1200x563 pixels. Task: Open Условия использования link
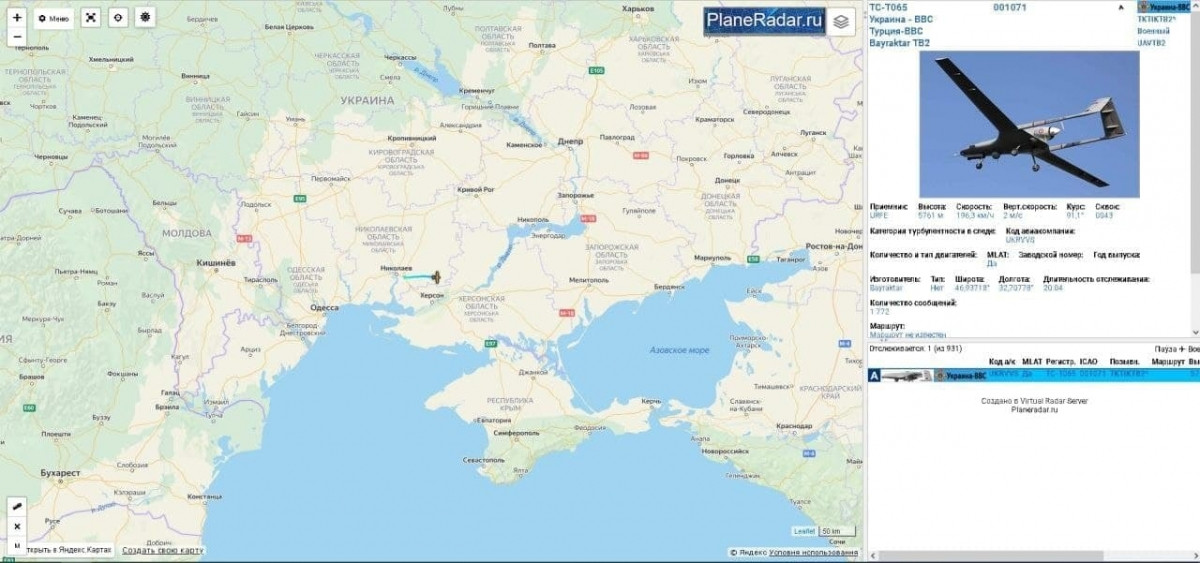click(x=813, y=552)
